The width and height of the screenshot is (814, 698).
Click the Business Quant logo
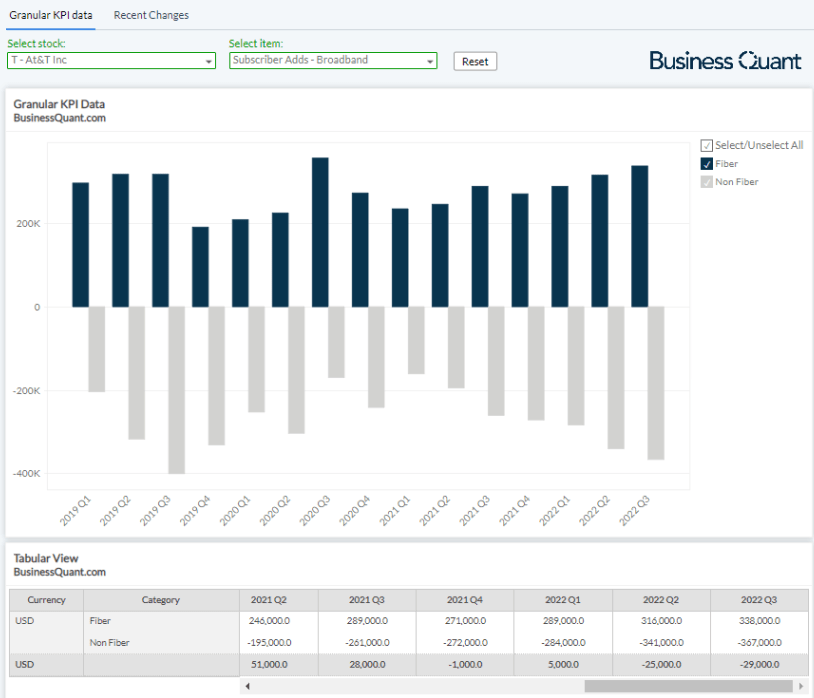click(x=725, y=61)
